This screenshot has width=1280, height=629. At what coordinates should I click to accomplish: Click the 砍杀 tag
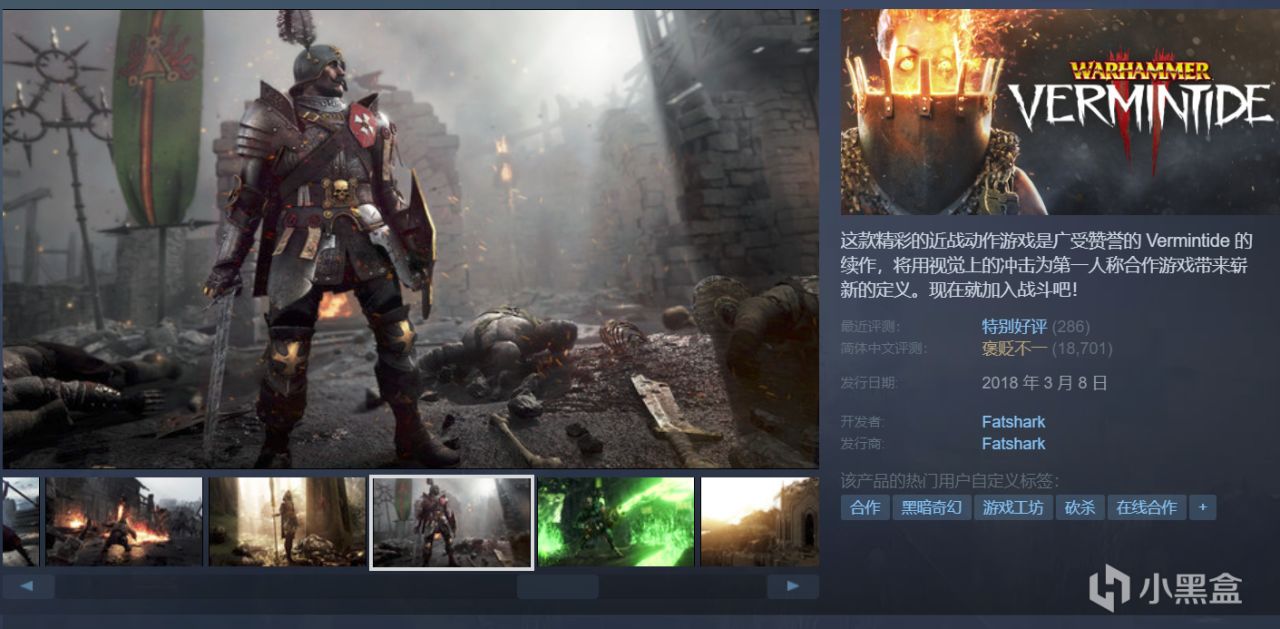point(1080,508)
